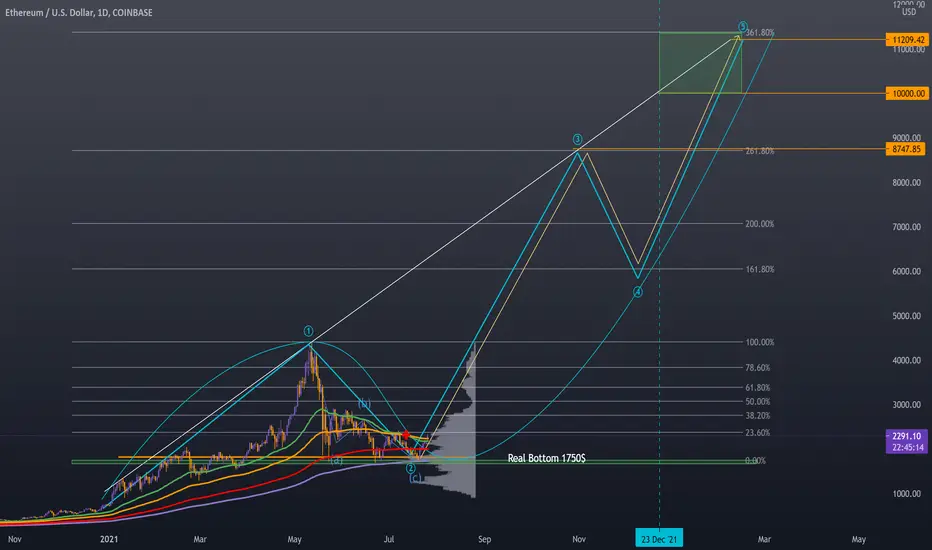The height and width of the screenshot is (550, 932).
Task: Click the 361.80% Fibonacci level label
Action: click(x=760, y=33)
